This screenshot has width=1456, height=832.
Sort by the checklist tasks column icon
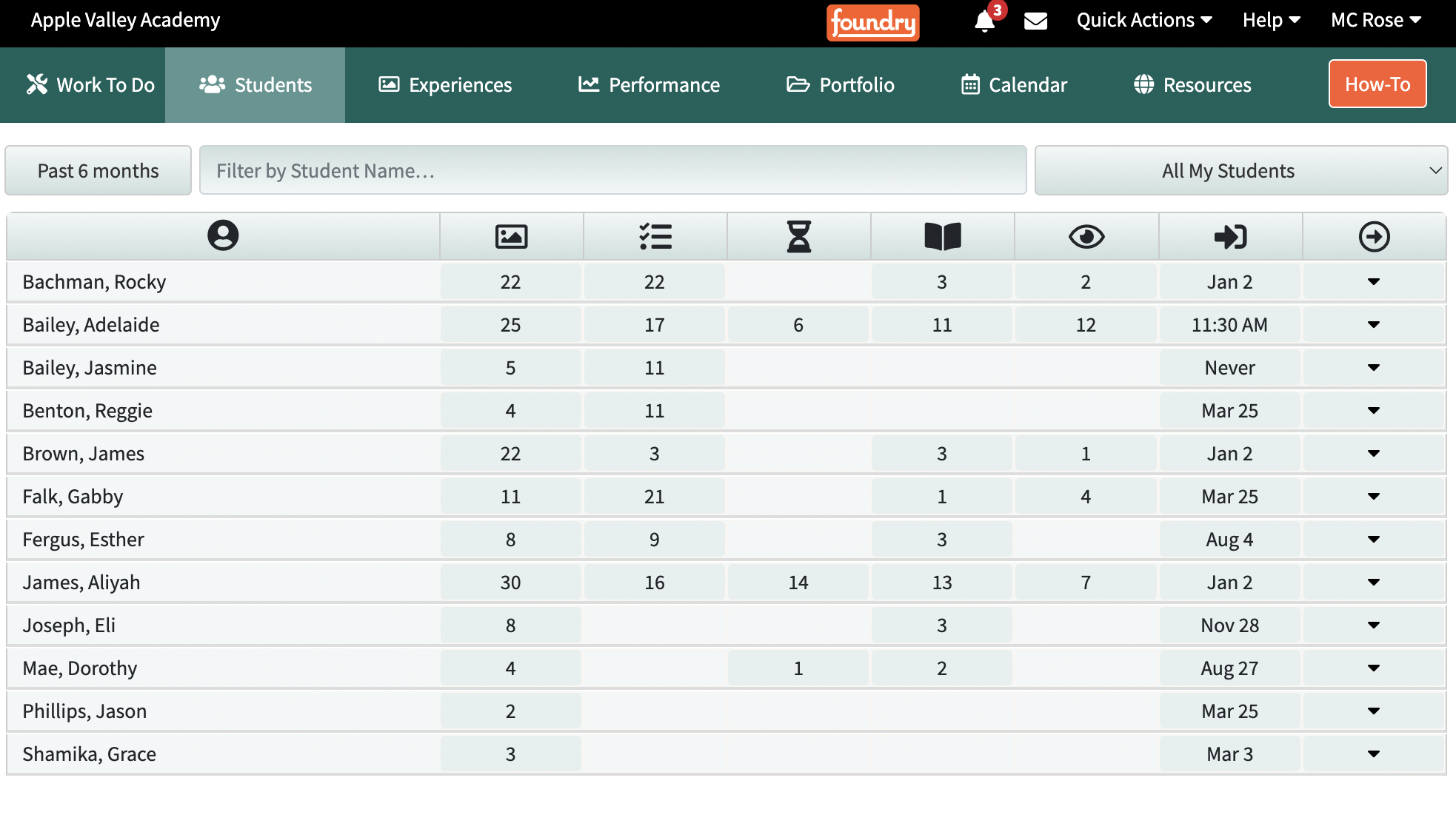[x=655, y=236]
